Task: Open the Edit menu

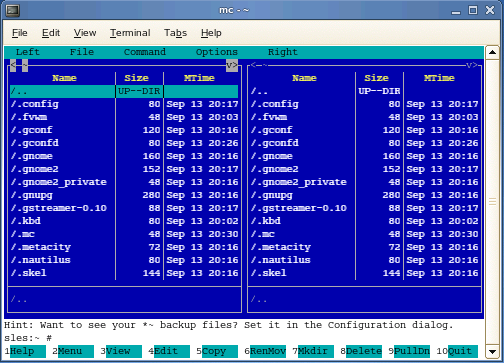Action: tap(51, 33)
